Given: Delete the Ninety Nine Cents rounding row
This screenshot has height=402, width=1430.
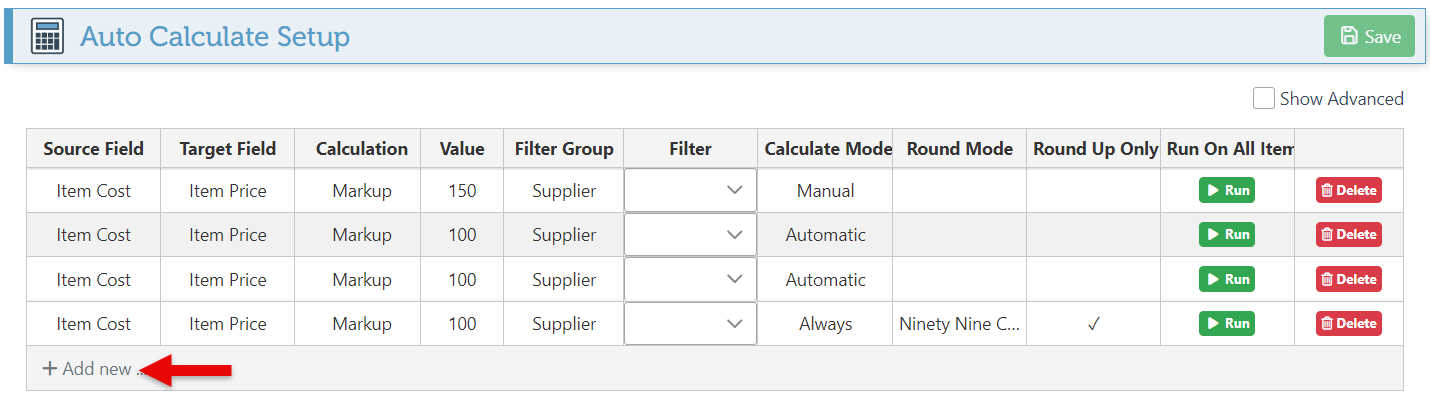Looking at the screenshot, I should (1348, 324).
